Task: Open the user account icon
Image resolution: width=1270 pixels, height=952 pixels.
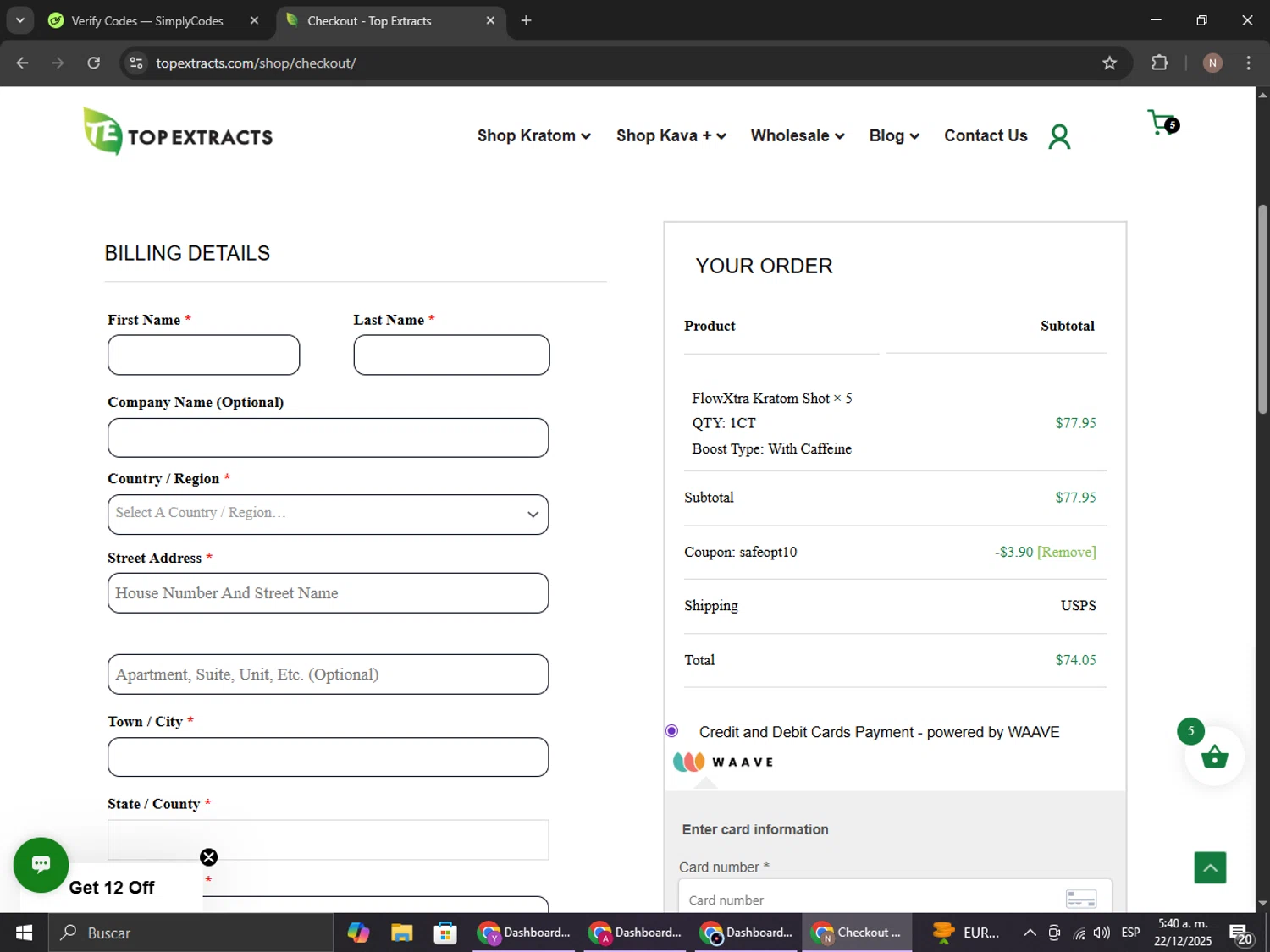Action: tap(1059, 136)
